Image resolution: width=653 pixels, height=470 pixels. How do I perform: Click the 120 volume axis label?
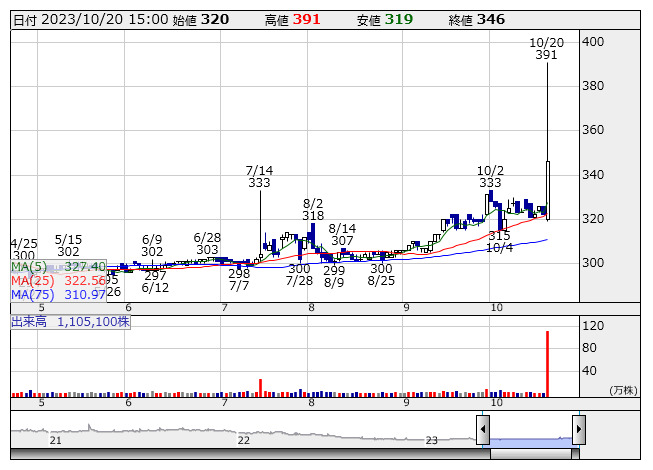pyautogui.click(x=593, y=326)
